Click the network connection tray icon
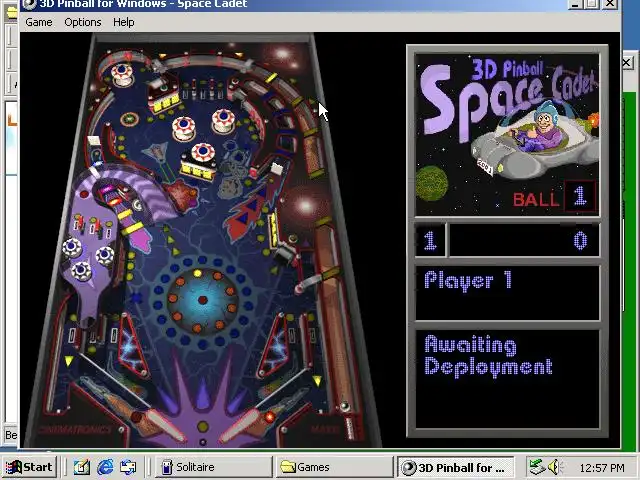The width and height of the screenshot is (640, 480). (x=537, y=467)
